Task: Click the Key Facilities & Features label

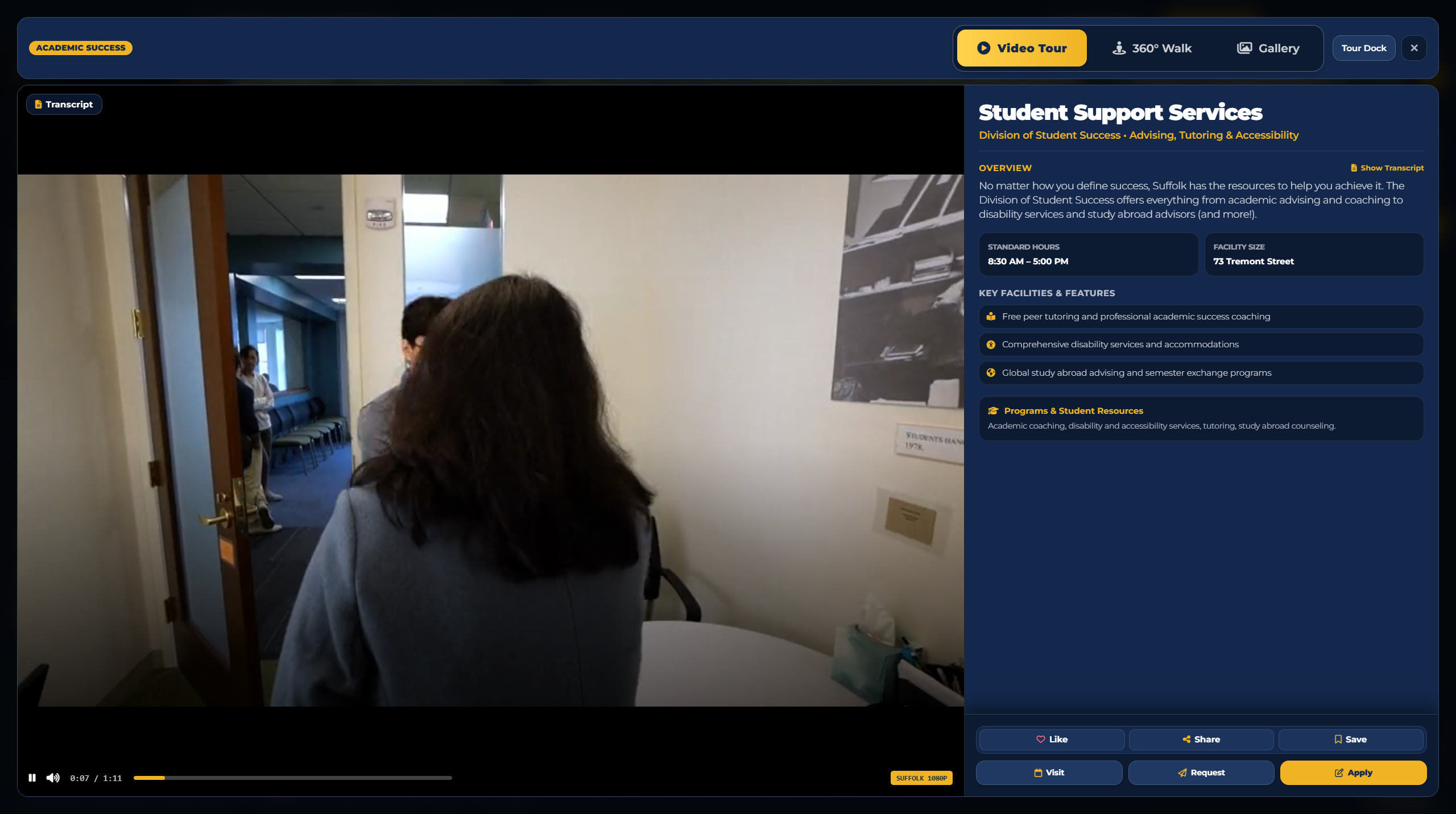Action: tap(1046, 293)
